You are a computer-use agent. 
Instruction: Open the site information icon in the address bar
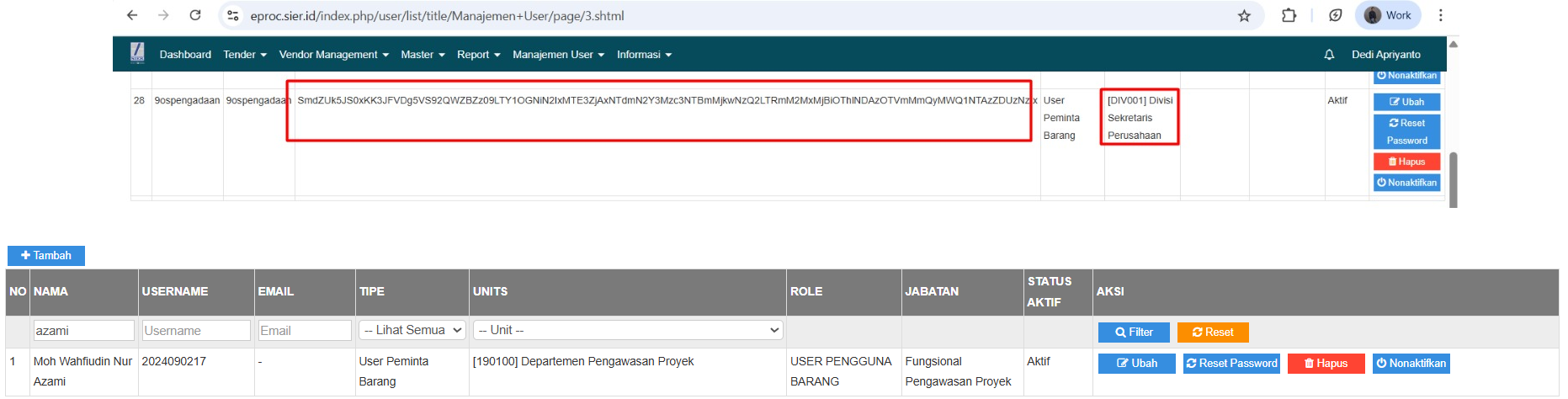[233, 15]
